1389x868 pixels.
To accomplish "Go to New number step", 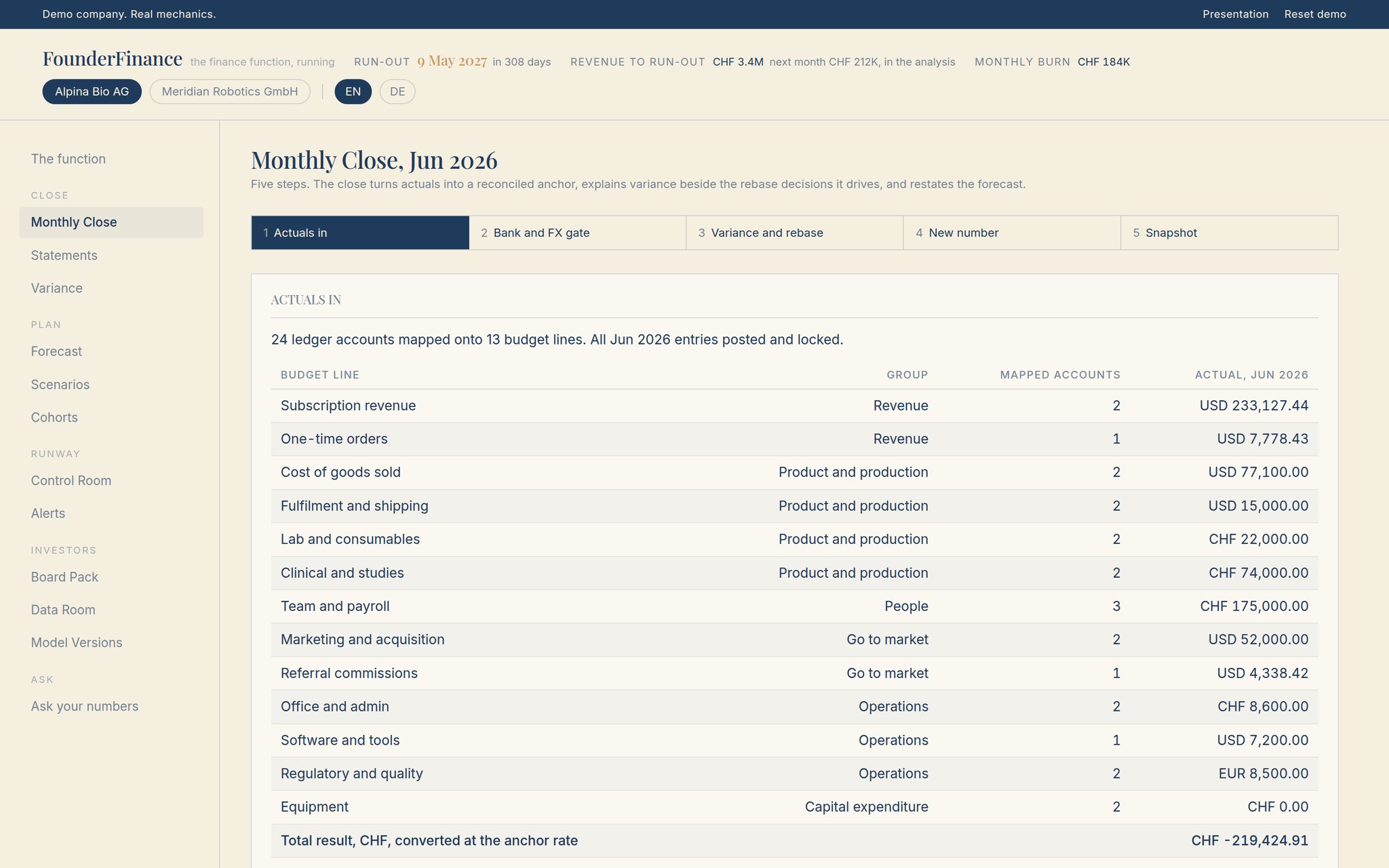I will point(1012,233).
